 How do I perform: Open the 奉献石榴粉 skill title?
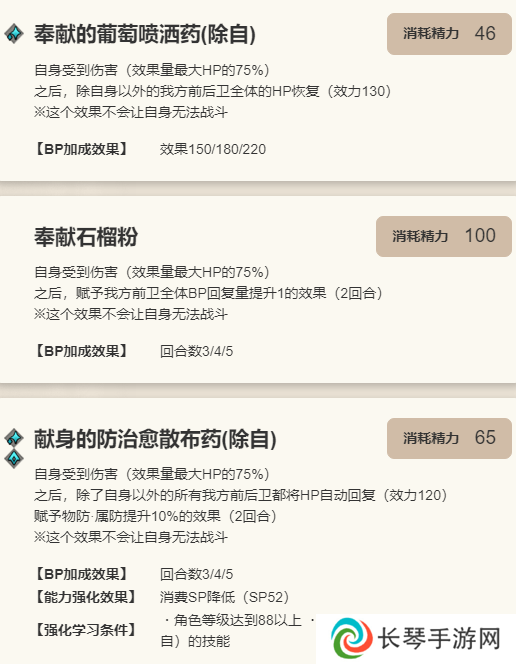(86, 236)
